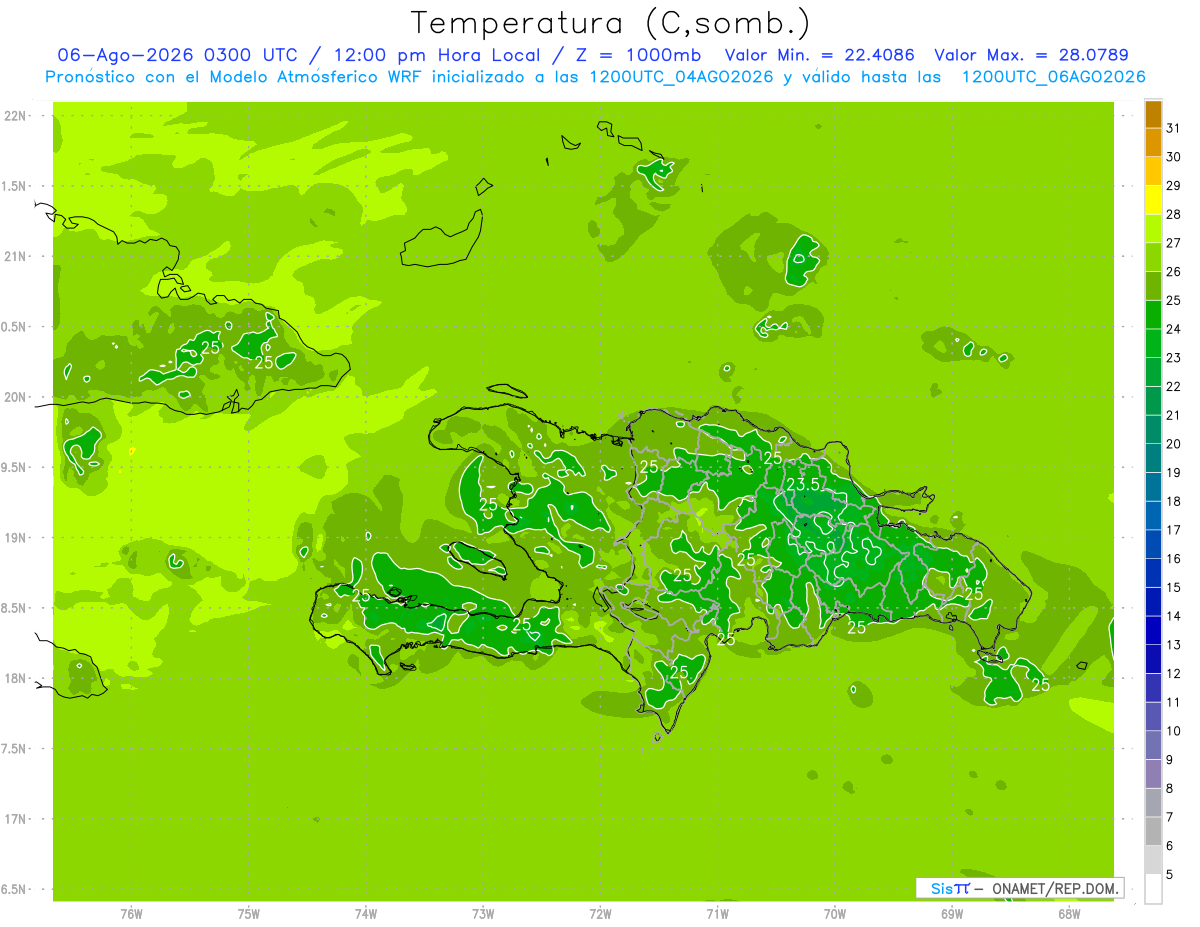The height and width of the screenshot is (927, 1200).
Task: Pick the teal colorbar band between 19 and 20
Action: (1153, 458)
